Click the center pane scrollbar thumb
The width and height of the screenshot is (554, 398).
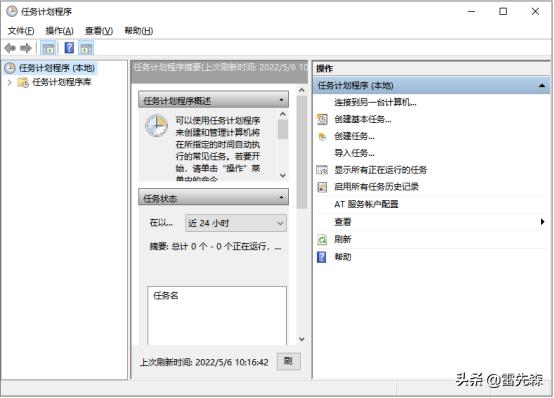pyautogui.click(x=301, y=152)
